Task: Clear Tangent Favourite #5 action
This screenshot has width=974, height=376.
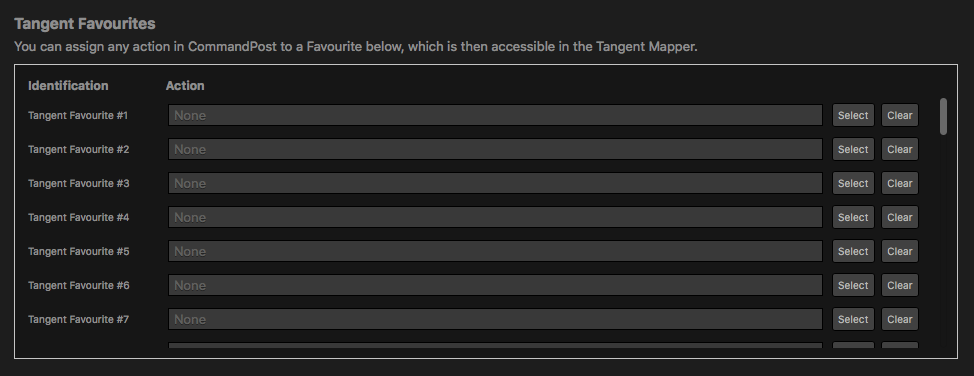Action: click(899, 251)
